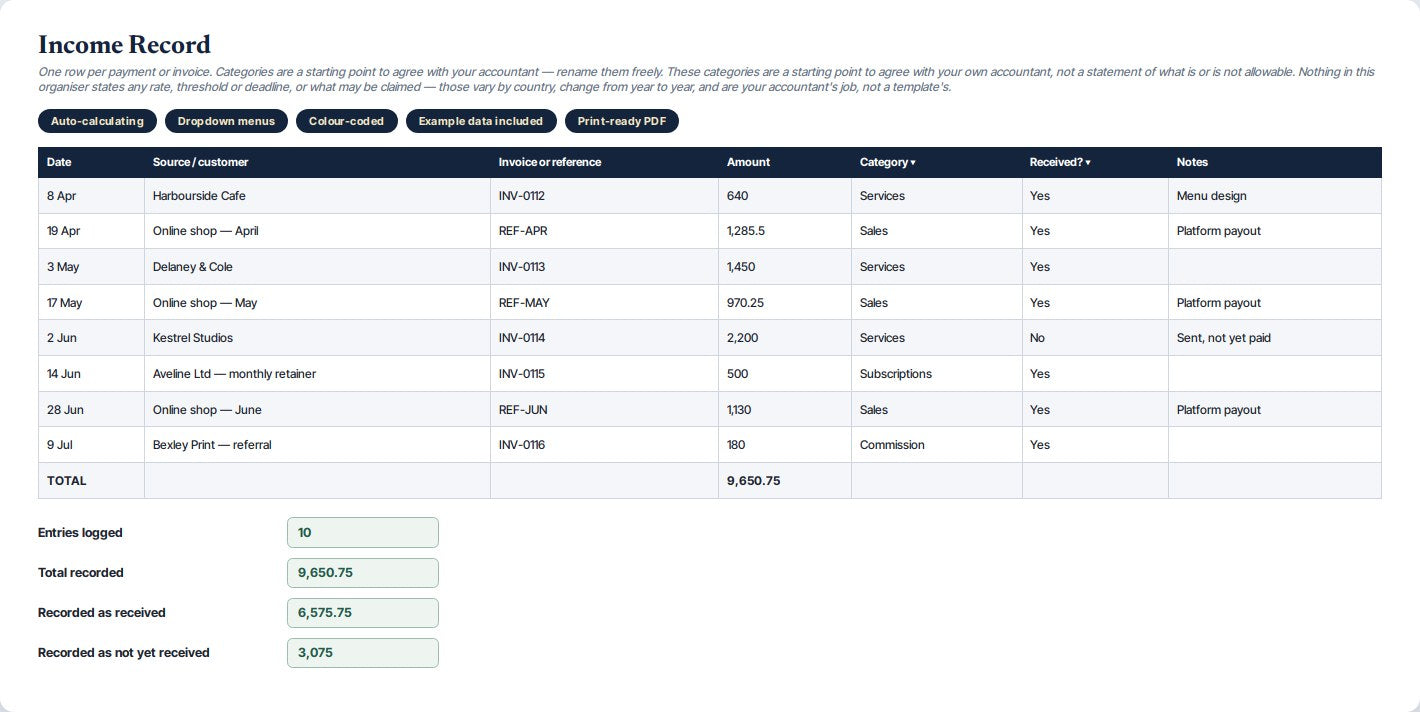Click the Colour-coded pill
1420x712 pixels.
tap(346, 121)
